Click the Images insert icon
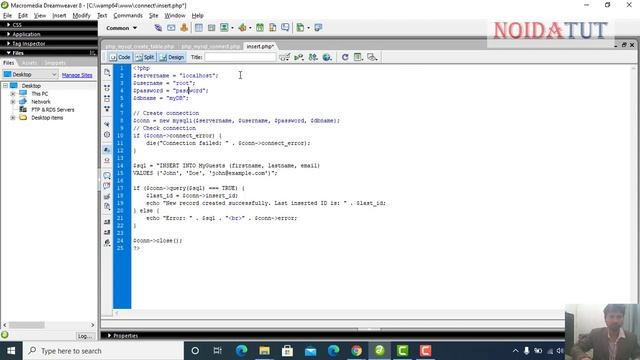The width and height of the screenshot is (640, 360). [x=224, y=28]
